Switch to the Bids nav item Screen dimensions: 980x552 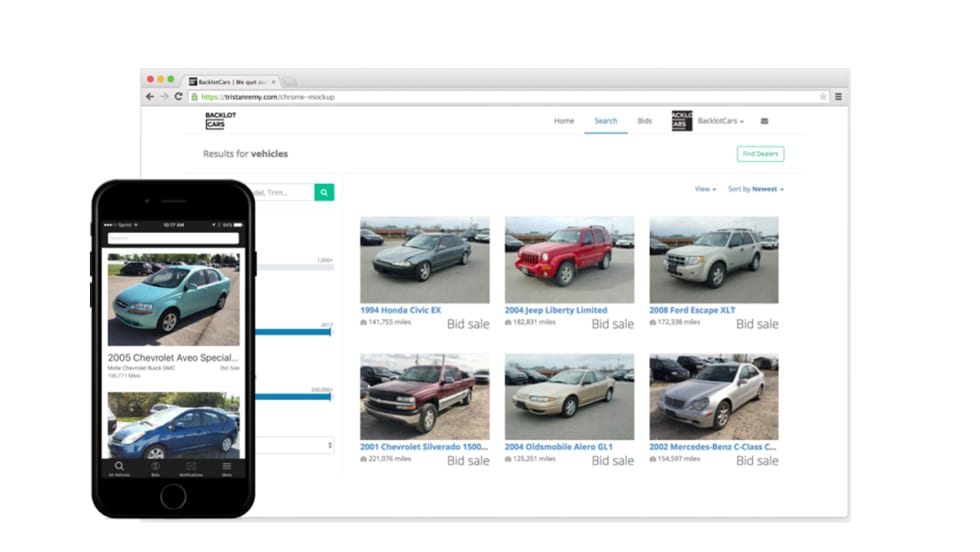[644, 121]
